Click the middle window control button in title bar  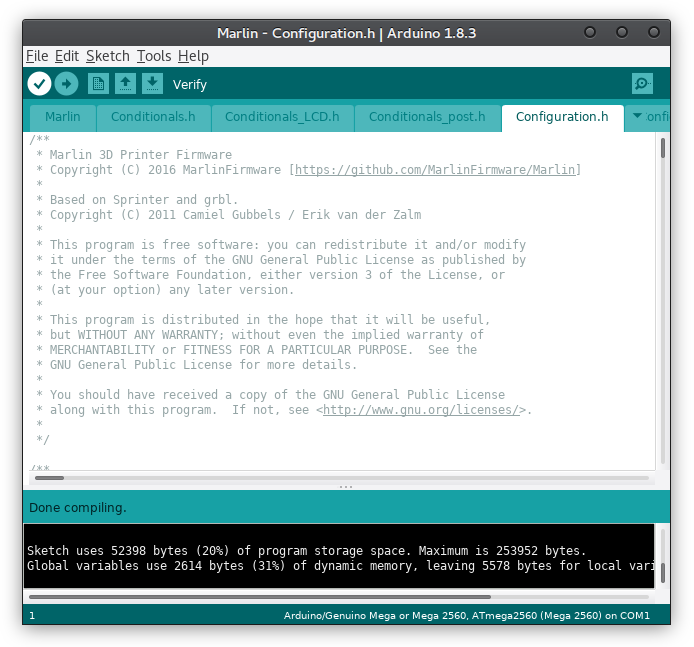click(x=622, y=32)
